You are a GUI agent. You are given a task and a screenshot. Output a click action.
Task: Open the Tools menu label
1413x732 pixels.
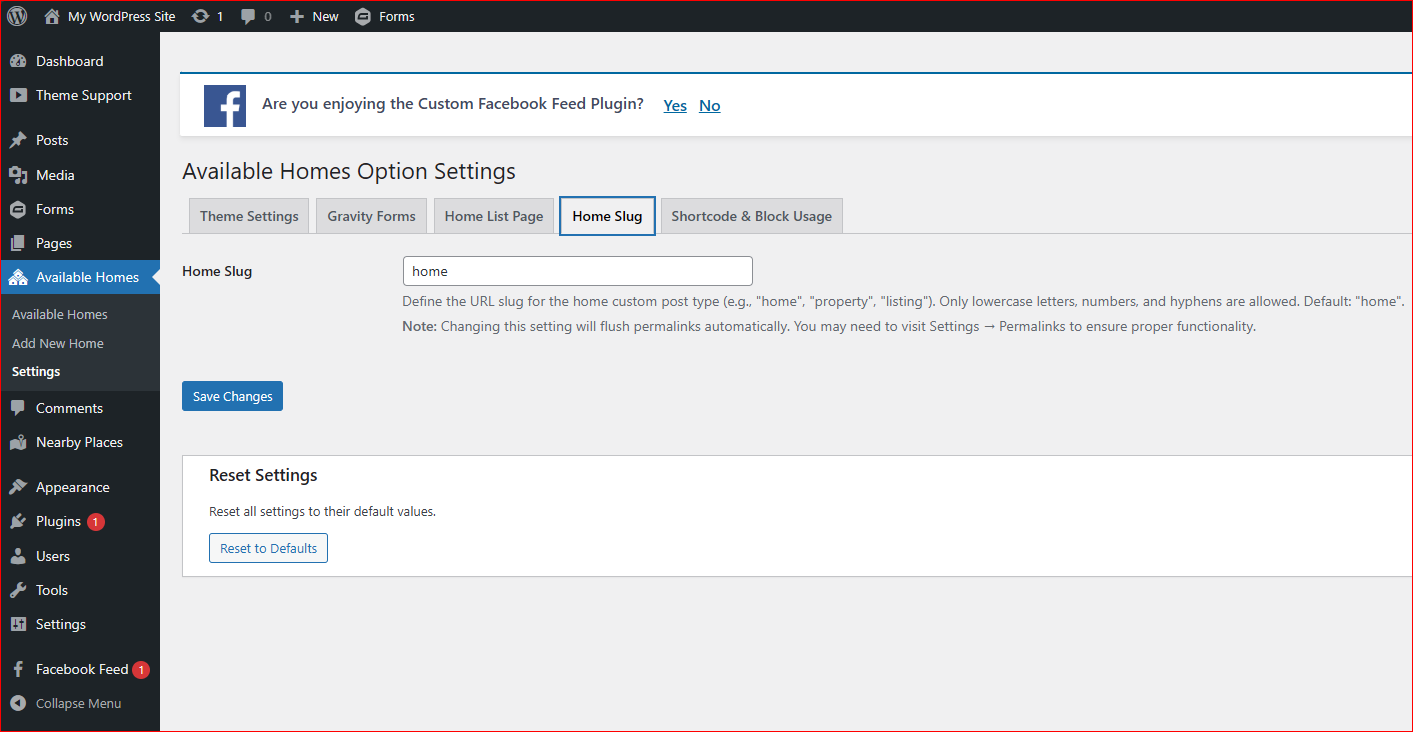52,590
